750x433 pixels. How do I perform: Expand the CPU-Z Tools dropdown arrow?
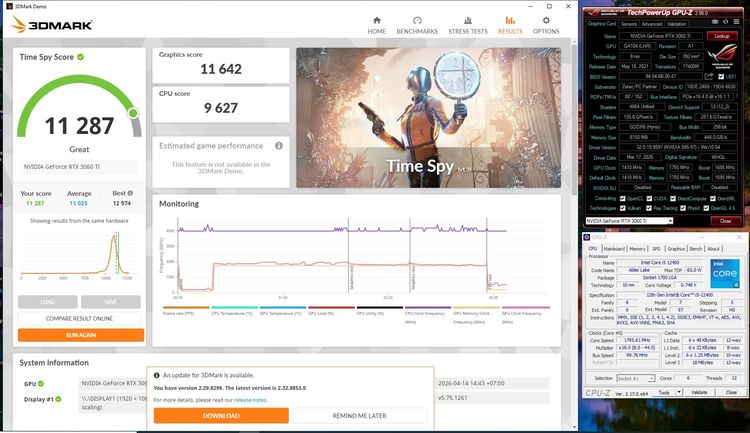(x=679, y=392)
